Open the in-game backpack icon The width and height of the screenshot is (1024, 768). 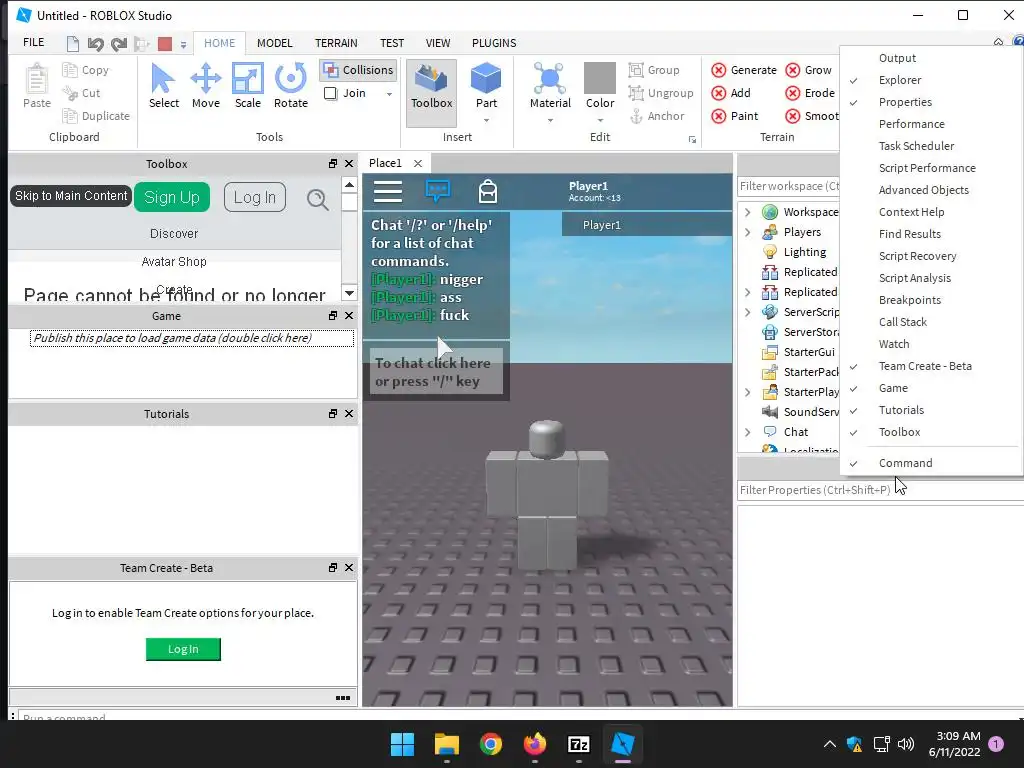pos(488,191)
